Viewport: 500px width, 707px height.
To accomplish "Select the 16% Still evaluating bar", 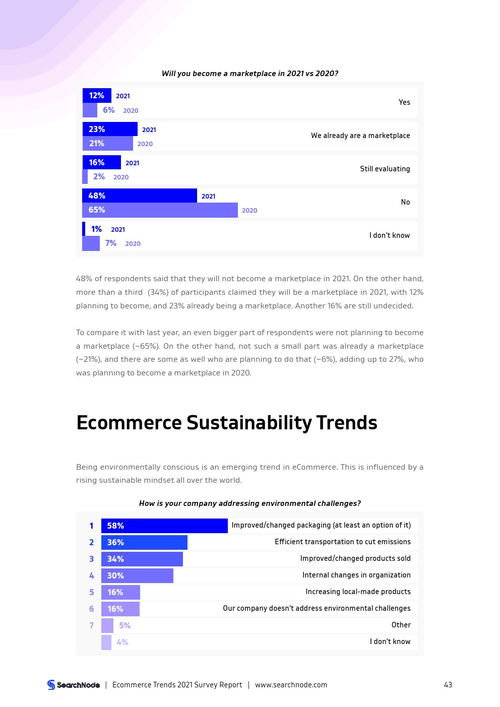I will tap(101, 162).
